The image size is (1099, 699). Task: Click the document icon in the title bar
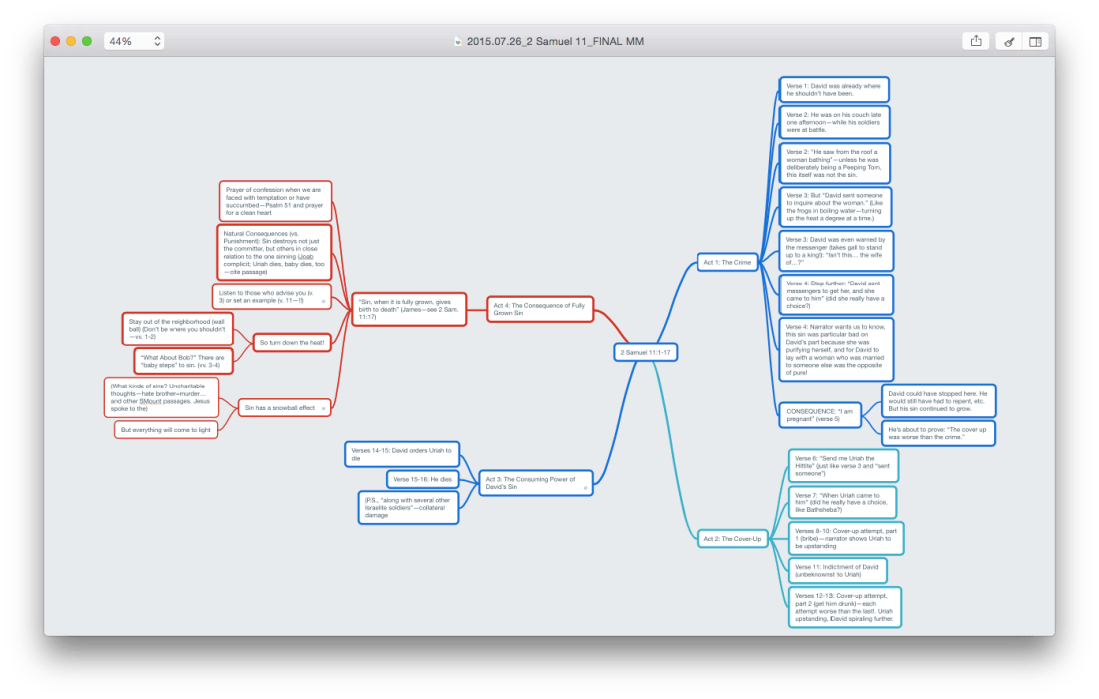458,42
